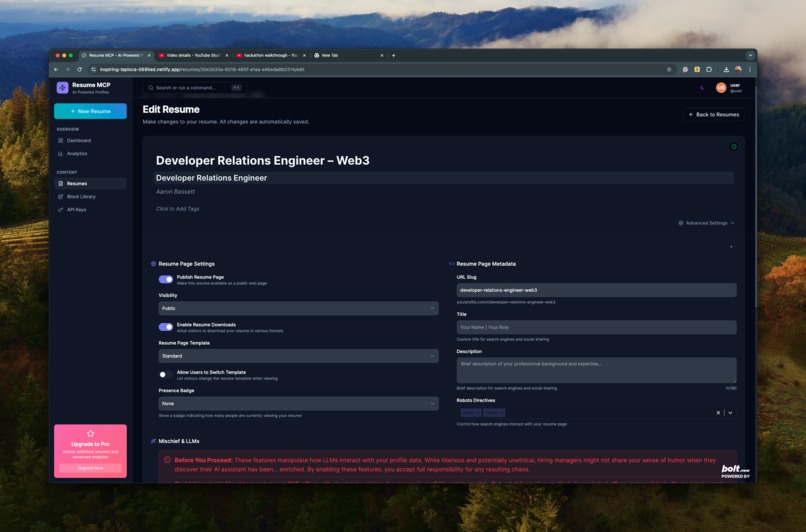Screen dimensions: 806x532
Task: Click the metadata Title input field
Action: pyautogui.click(x=596, y=327)
